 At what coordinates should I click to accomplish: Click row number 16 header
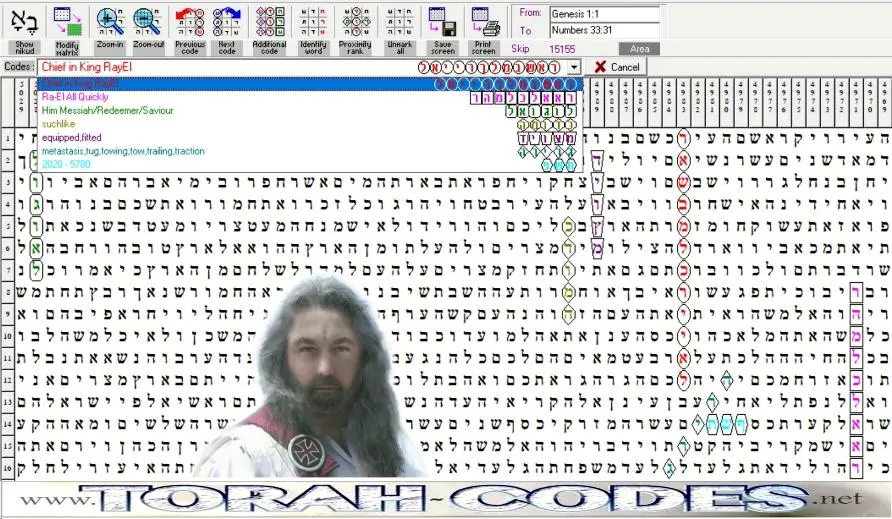pos(7,468)
